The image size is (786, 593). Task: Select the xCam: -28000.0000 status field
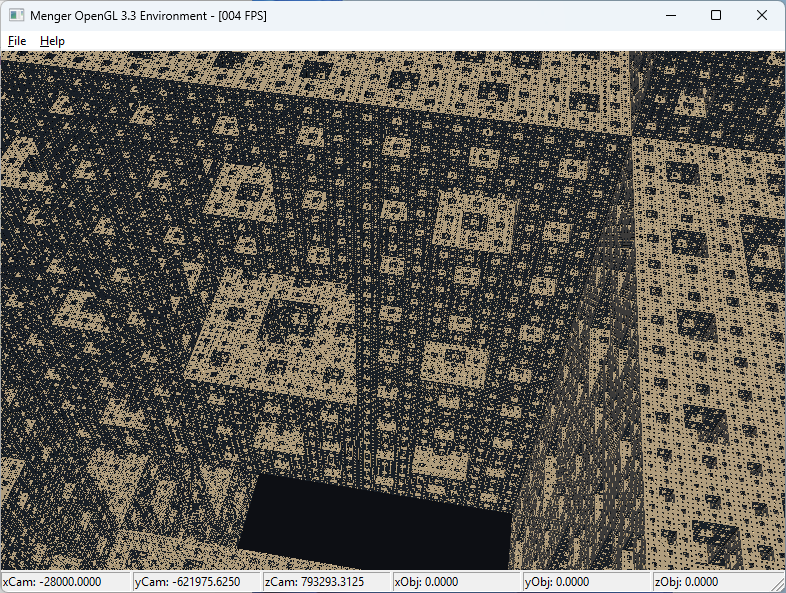click(65, 582)
